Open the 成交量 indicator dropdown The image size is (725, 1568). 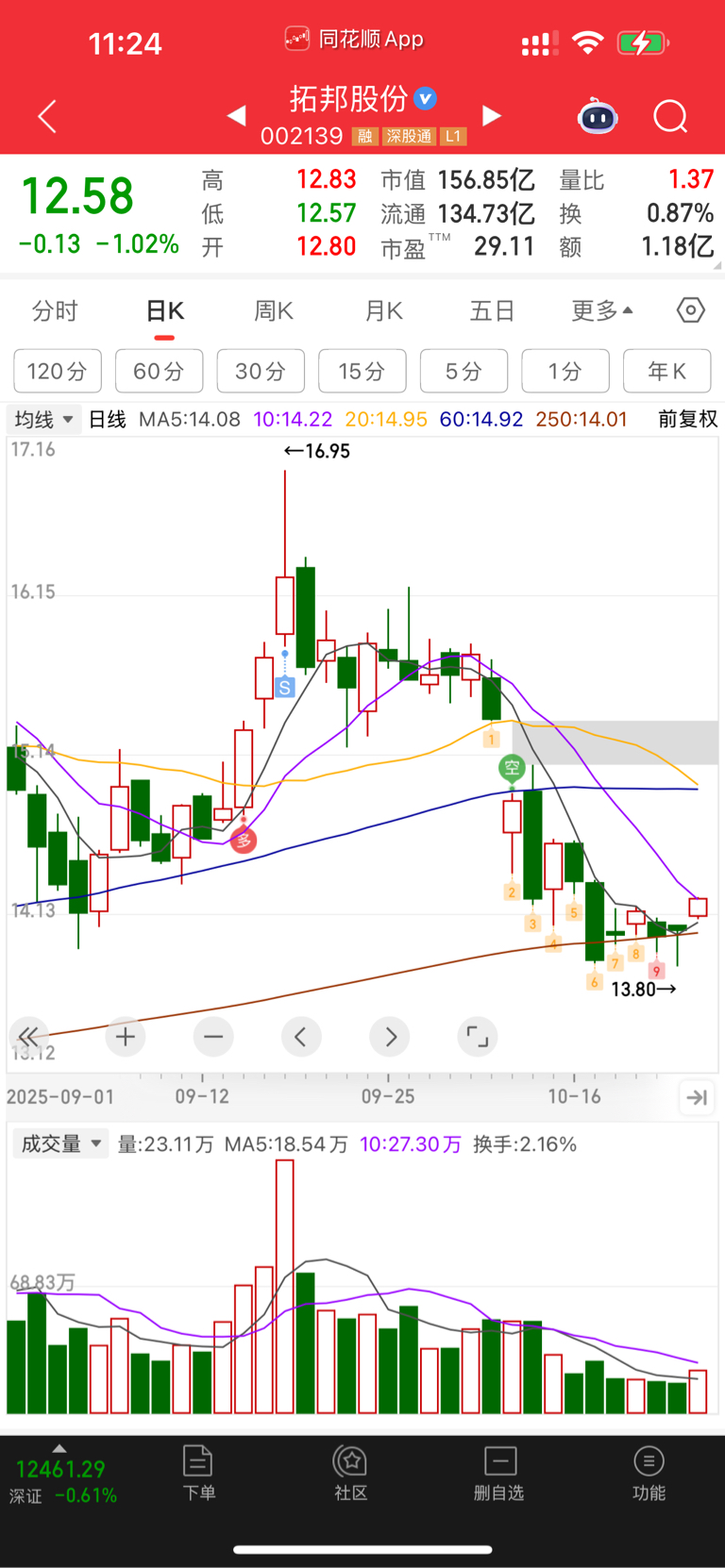tap(60, 1144)
